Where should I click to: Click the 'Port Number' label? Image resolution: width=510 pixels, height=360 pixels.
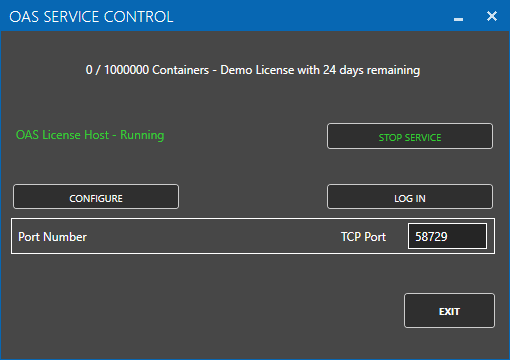click(x=52, y=237)
